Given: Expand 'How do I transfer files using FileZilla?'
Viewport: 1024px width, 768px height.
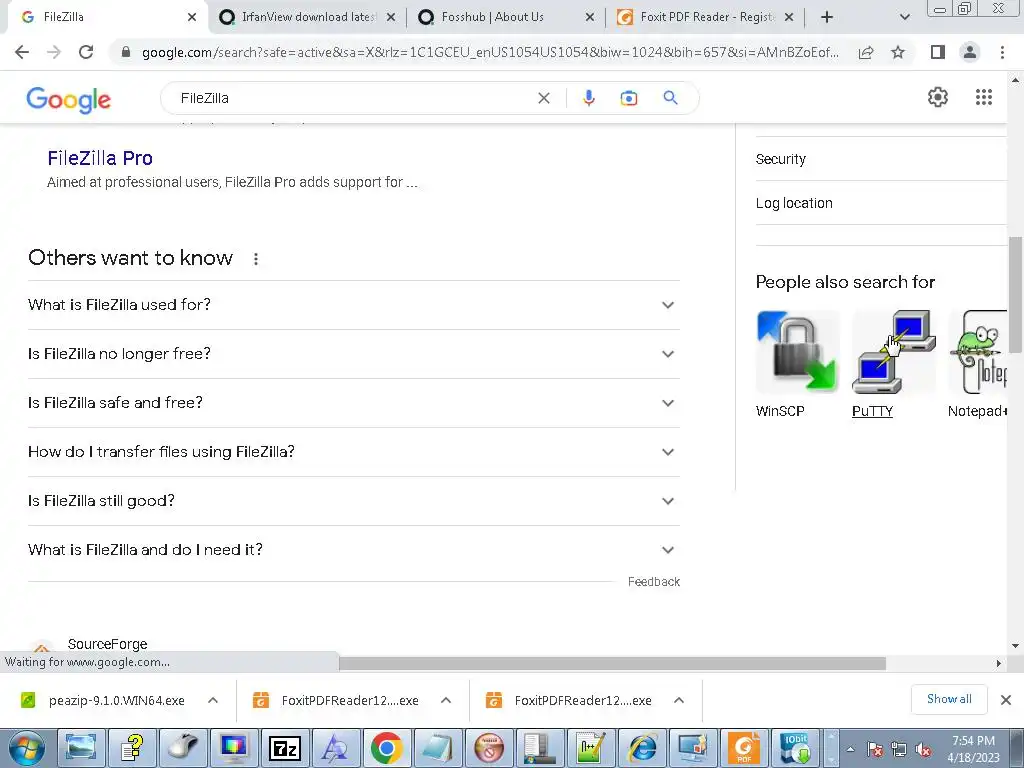Looking at the screenshot, I should point(354,452).
